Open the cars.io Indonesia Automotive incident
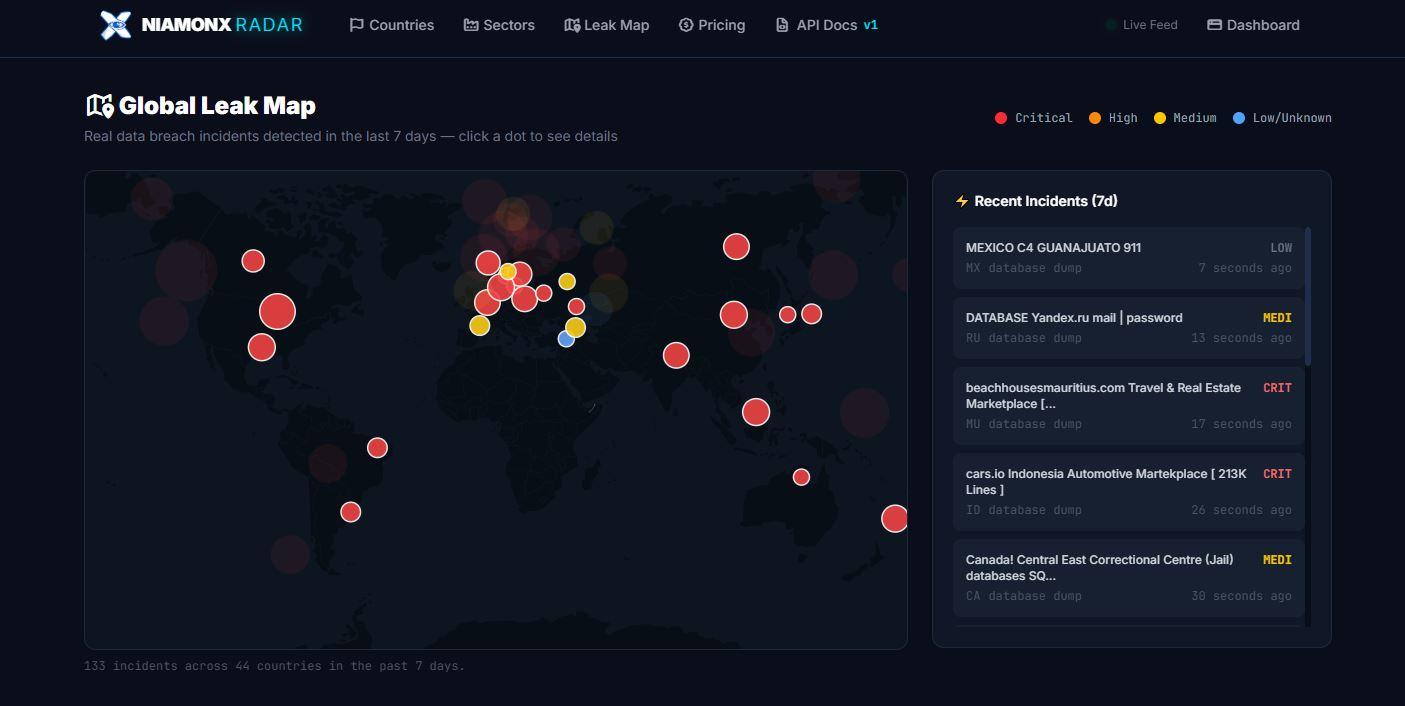1405x706 pixels. 1129,492
